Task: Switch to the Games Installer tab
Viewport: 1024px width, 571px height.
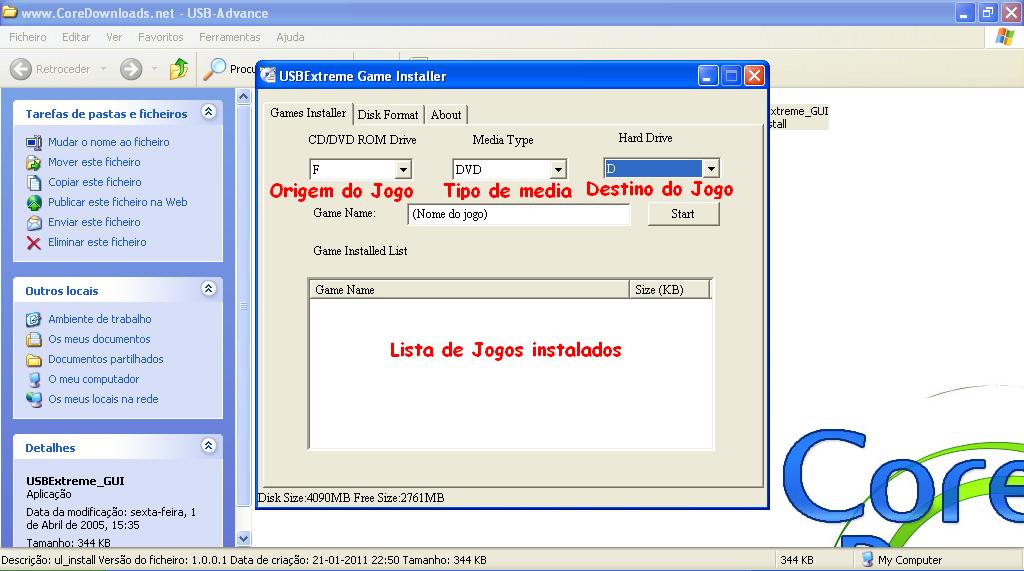Action: pos(308,113)
